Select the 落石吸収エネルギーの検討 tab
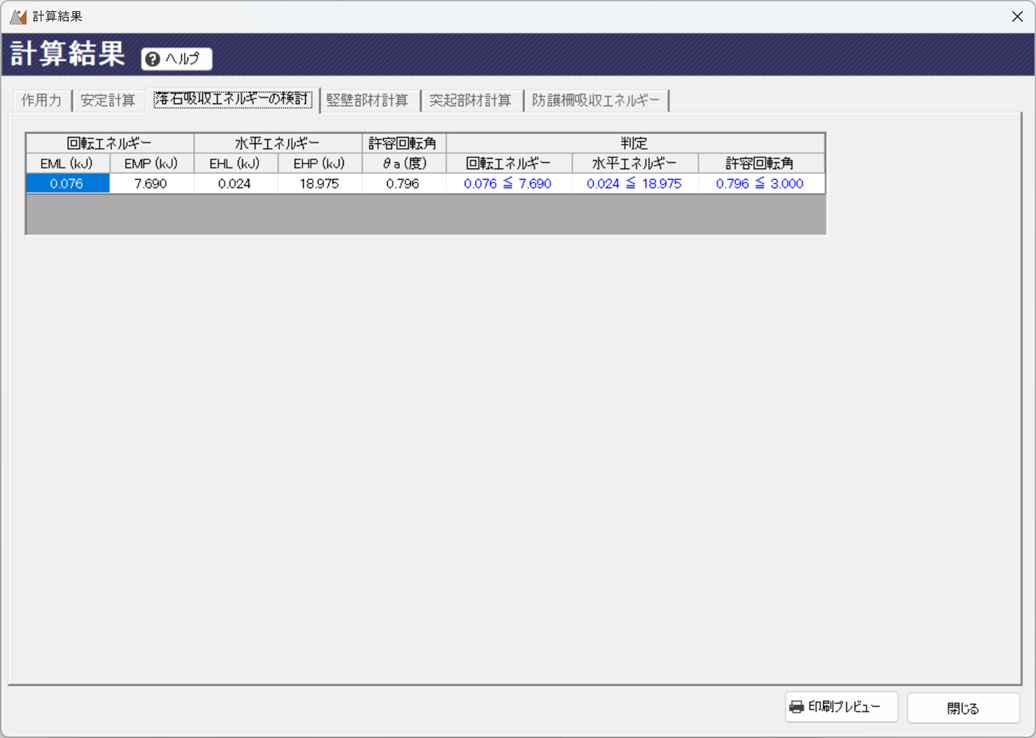Image resolution: width=1036 pixels, height=738 pixels. [232, 100]
